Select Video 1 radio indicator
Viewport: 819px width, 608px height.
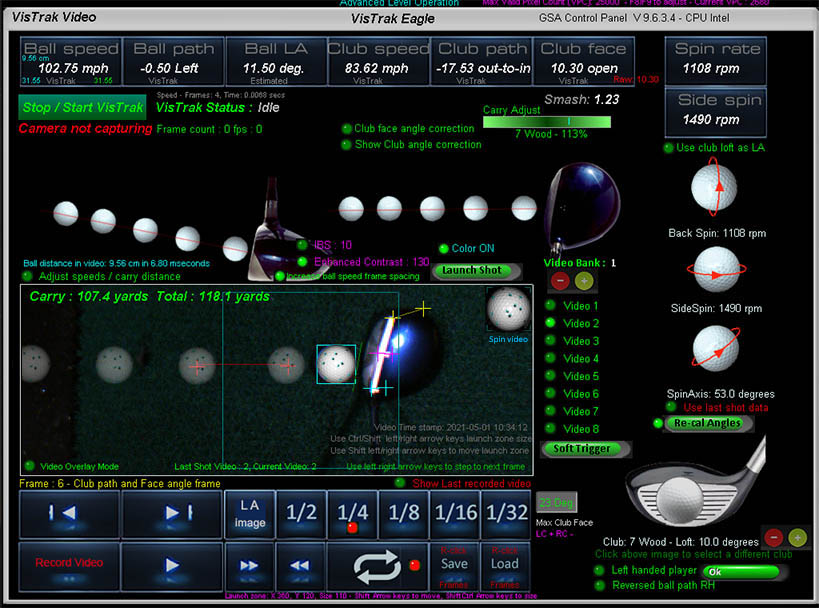click(550, 305)
